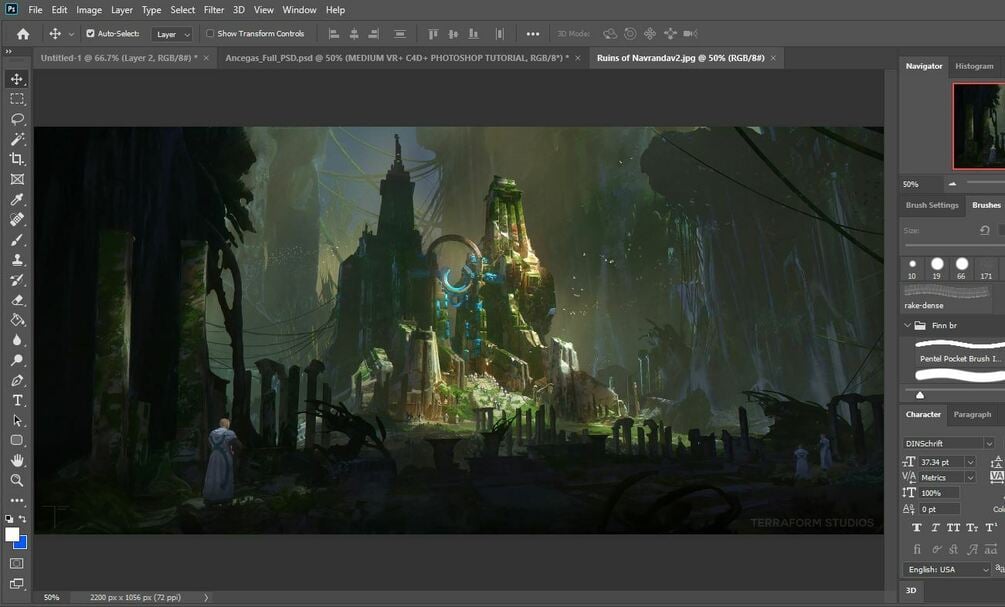1005x607 pixels.
Task: Click the Quick Mask mode icon
Action: pos(17,563)
